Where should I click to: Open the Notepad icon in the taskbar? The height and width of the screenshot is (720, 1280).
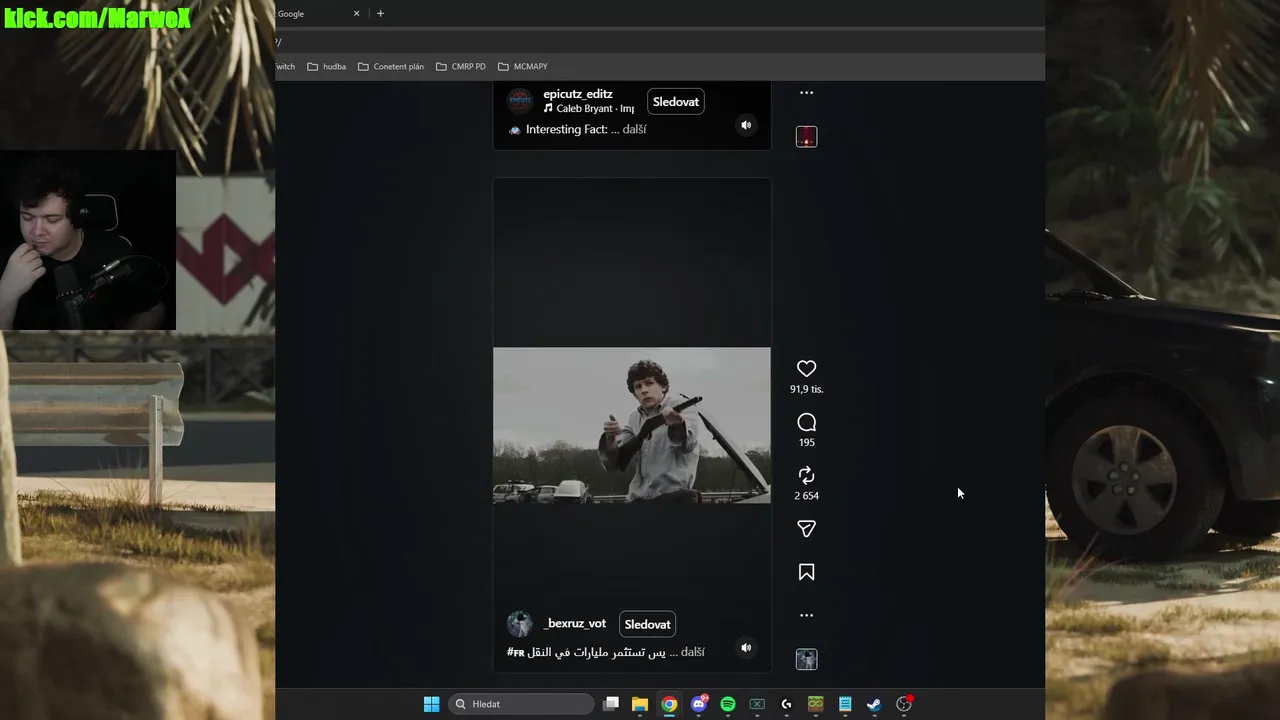pyautogui.click(x=845, y=704)
